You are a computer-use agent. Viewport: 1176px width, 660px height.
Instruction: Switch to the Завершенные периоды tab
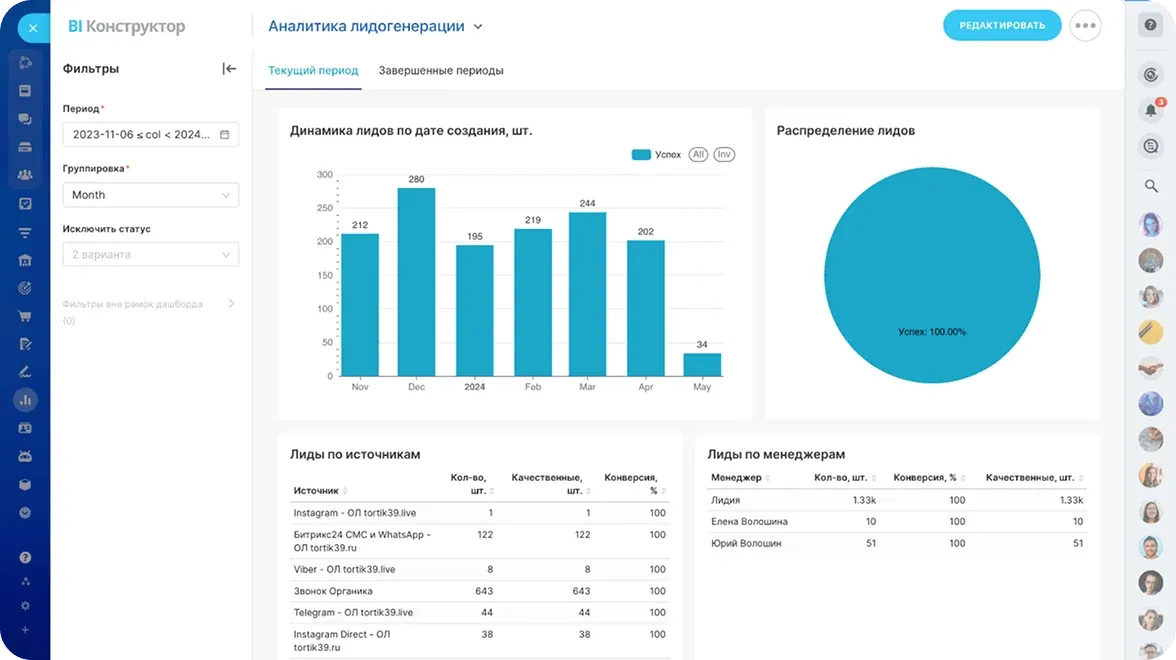[x=440, y=71]
